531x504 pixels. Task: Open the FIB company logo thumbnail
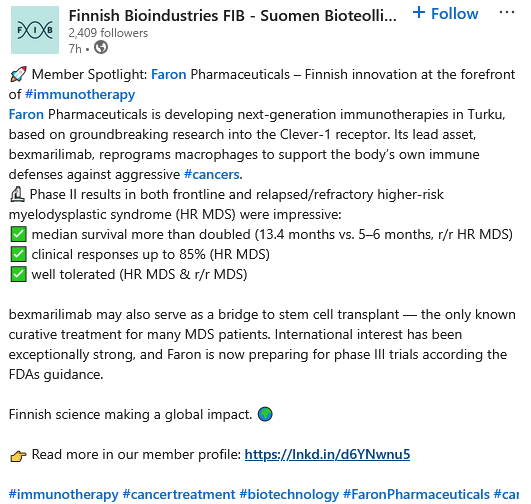pos(35,30)
